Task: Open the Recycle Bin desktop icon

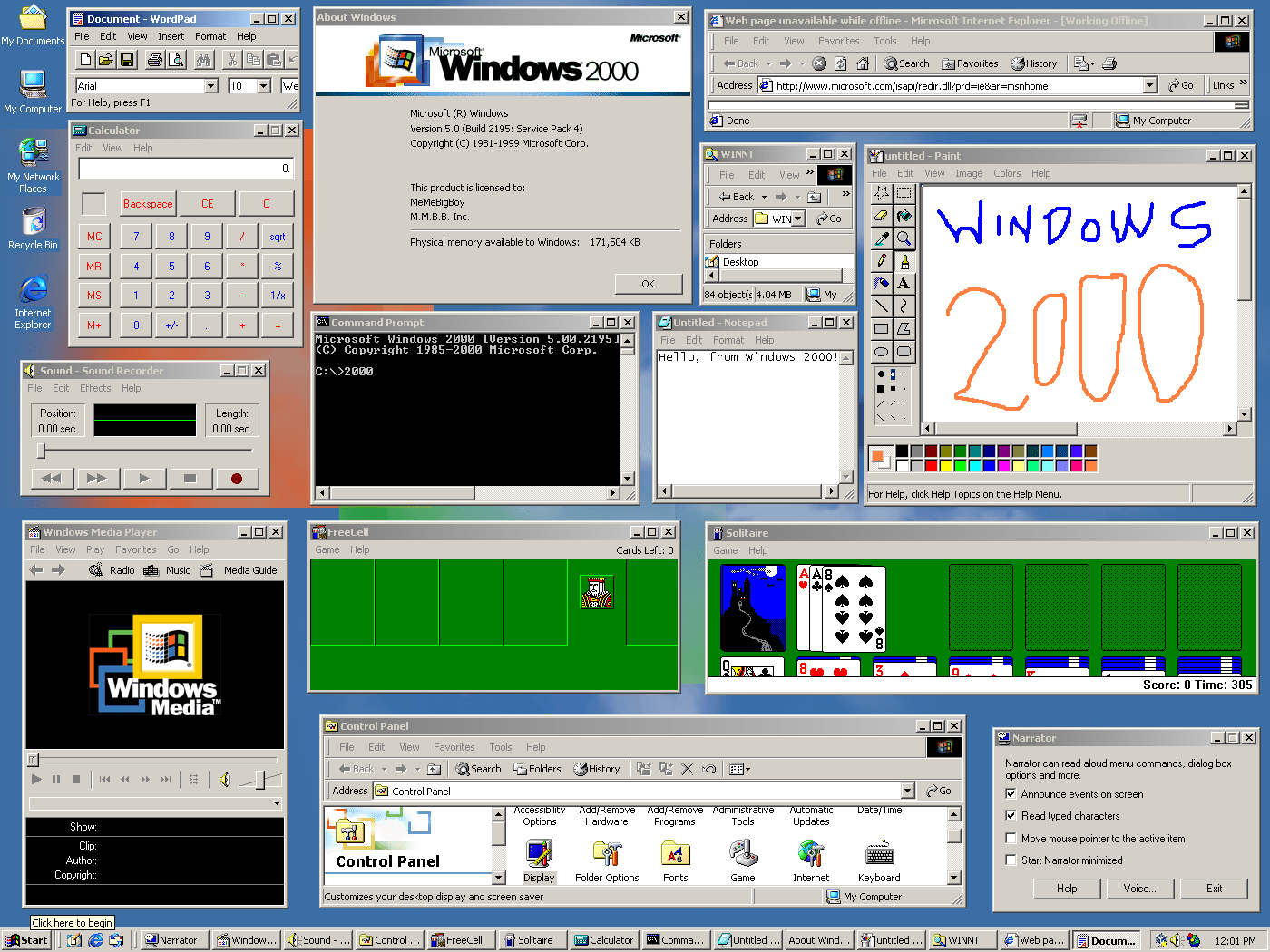Action: point(33,228)
